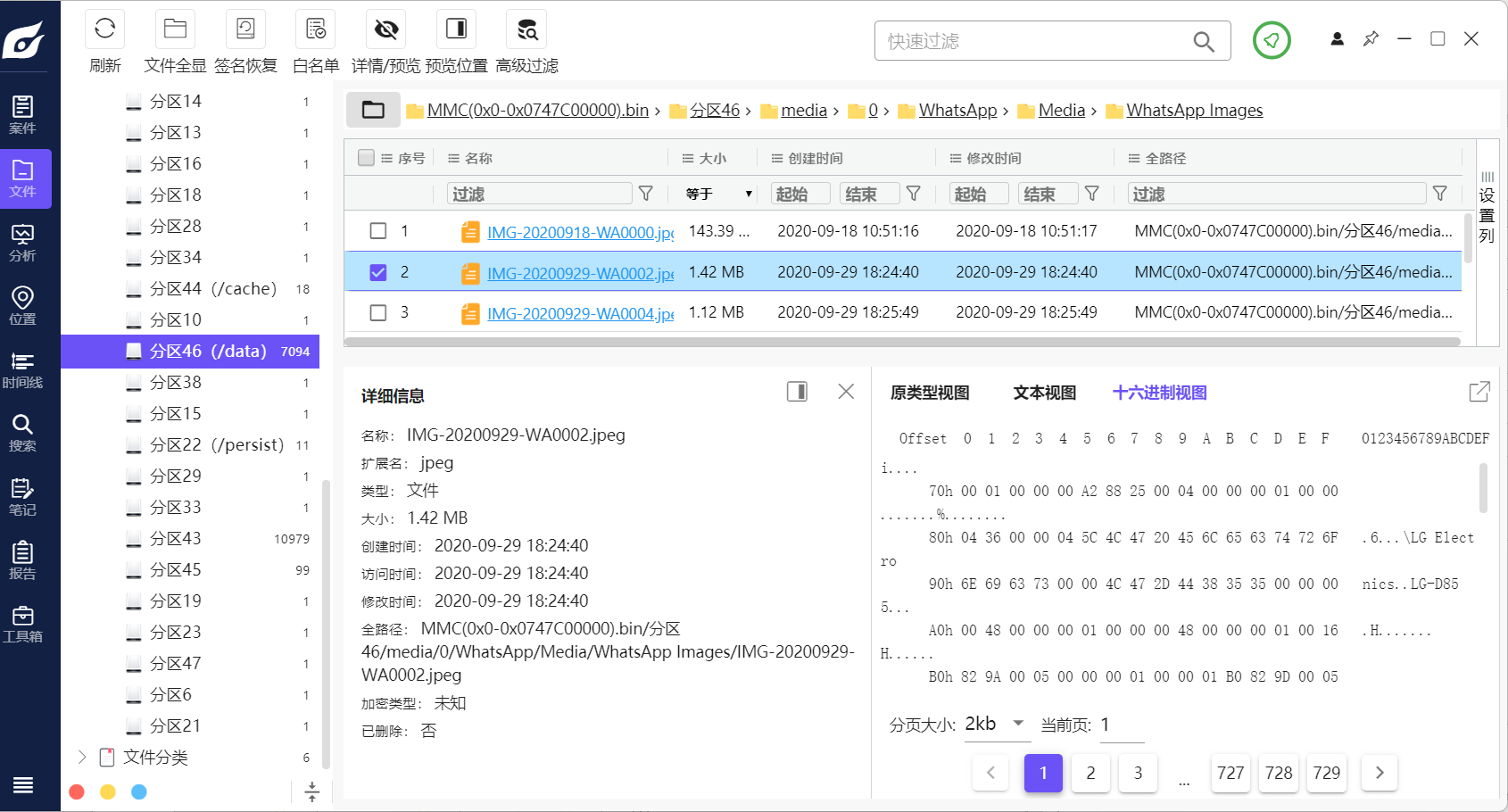
Task: Go to next hex page arrow
Action: (1380, 773)
